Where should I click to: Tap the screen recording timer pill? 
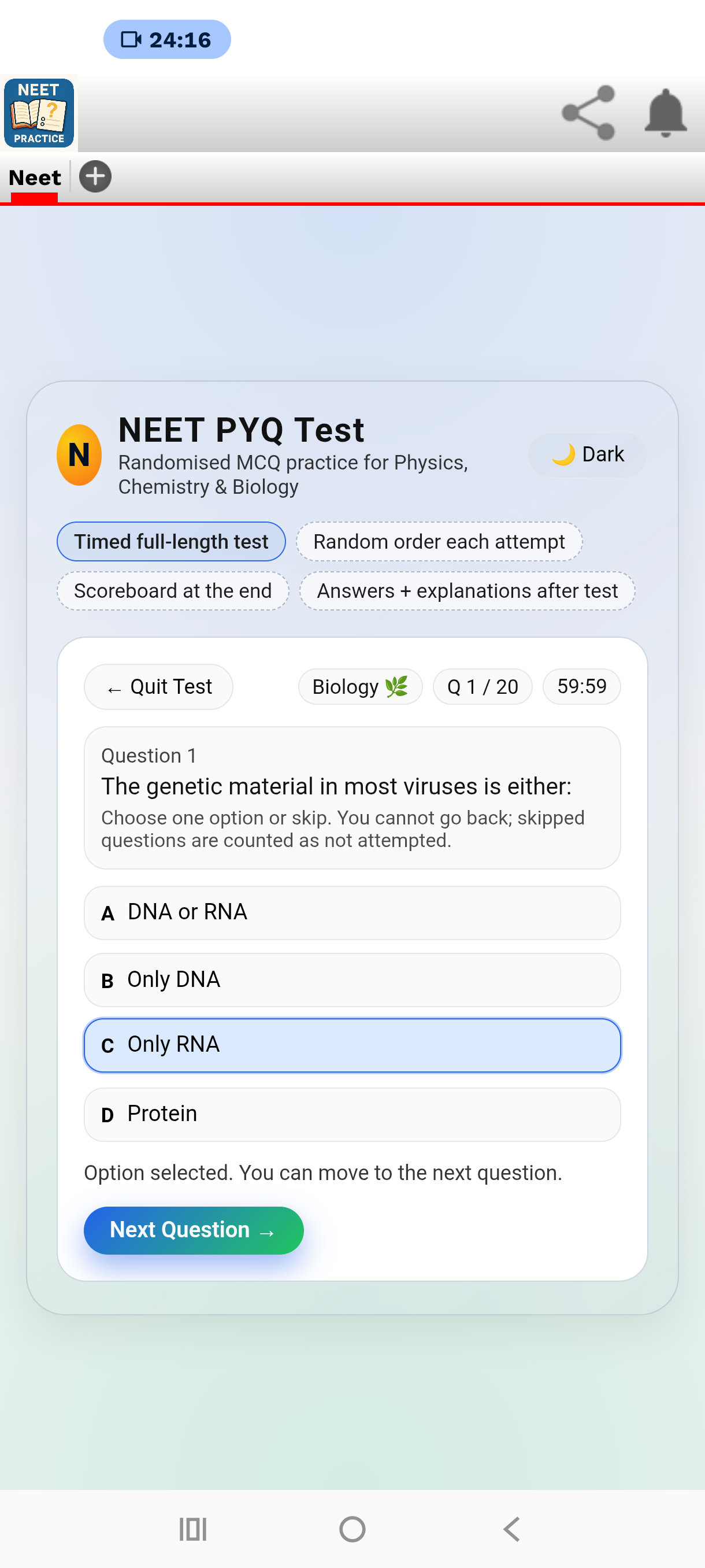[x=166, y=39]
